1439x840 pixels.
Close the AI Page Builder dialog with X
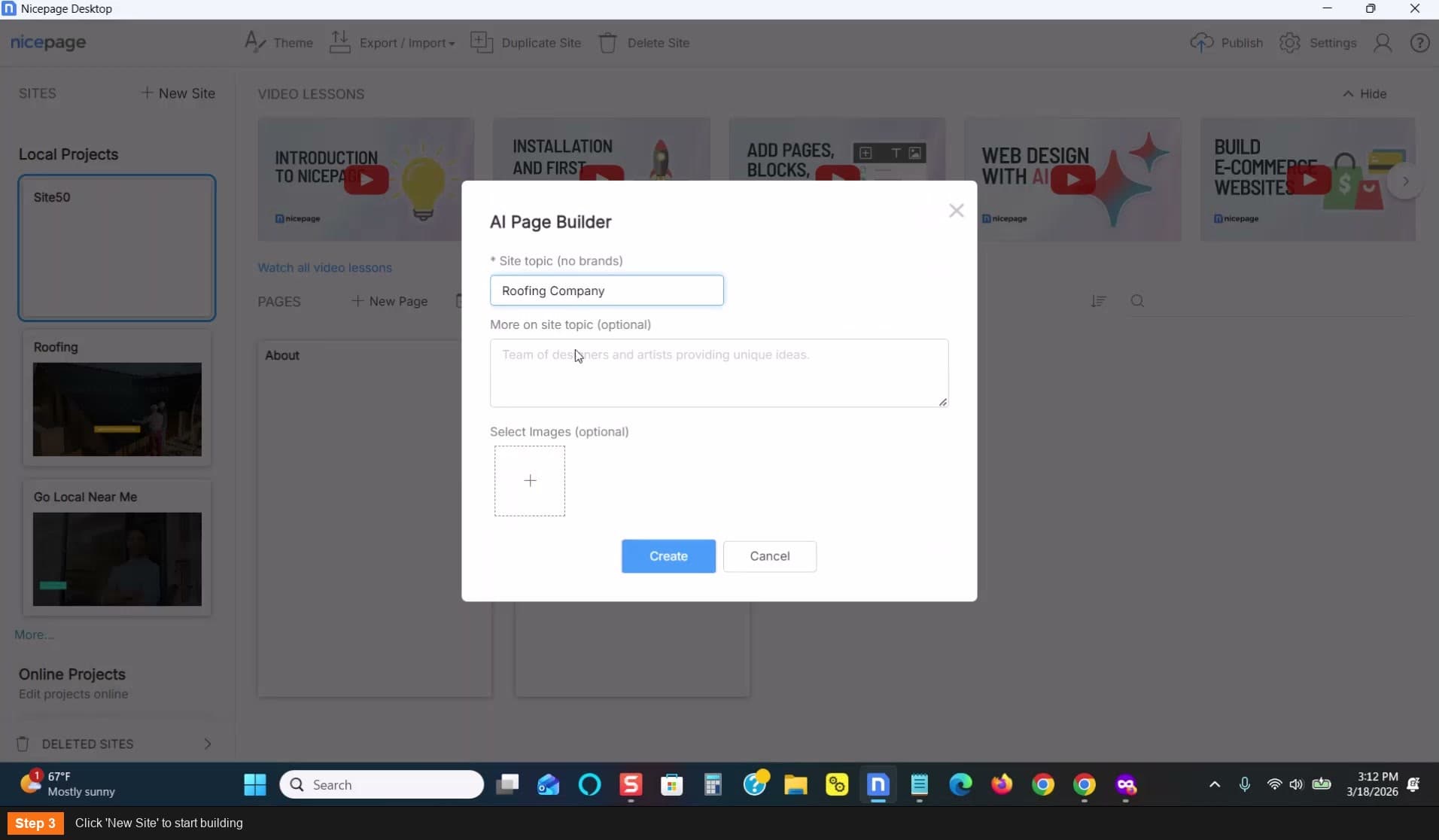956,211
